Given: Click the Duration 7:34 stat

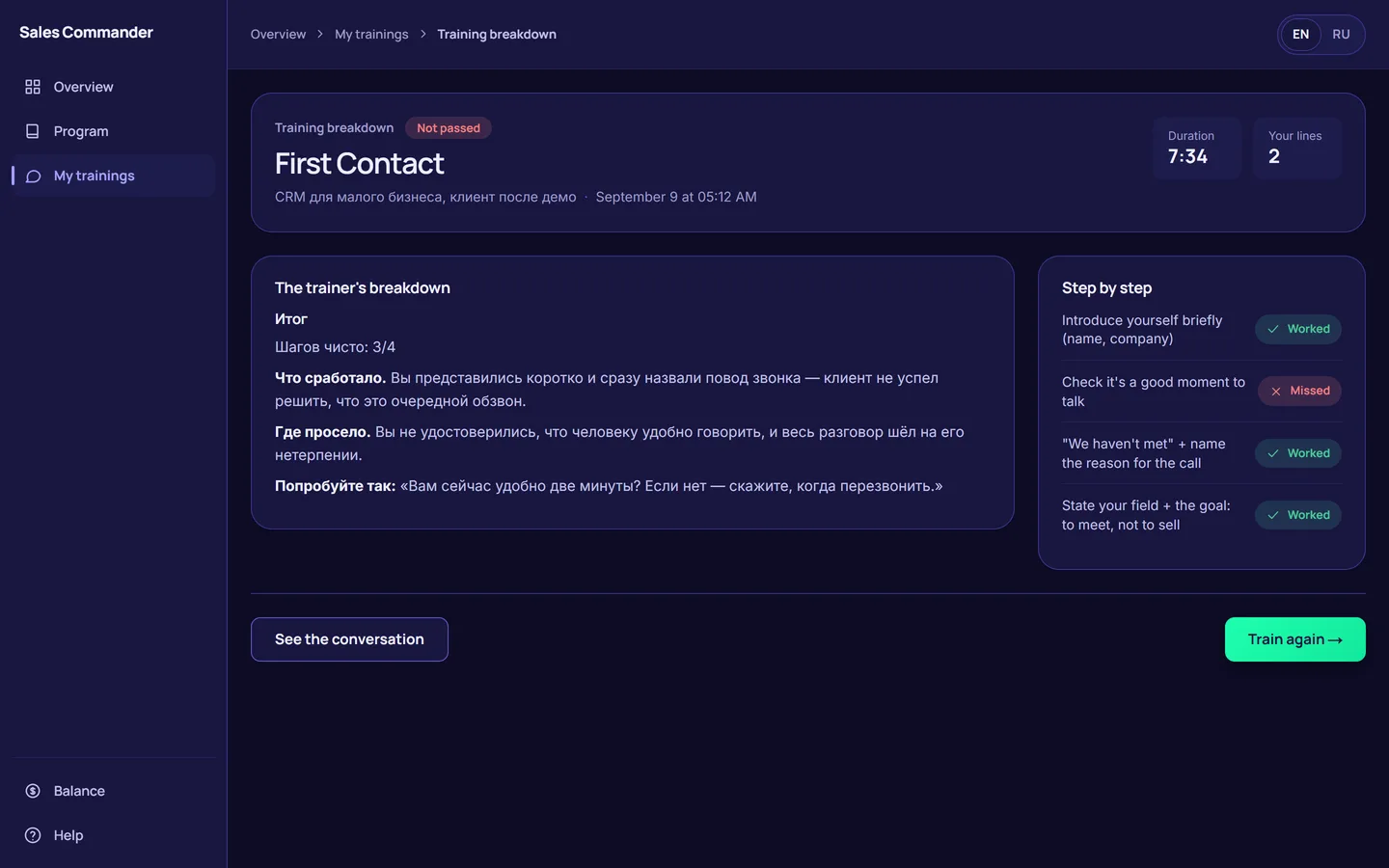Looking at the screenshot, I should (x=1197, y=149).
